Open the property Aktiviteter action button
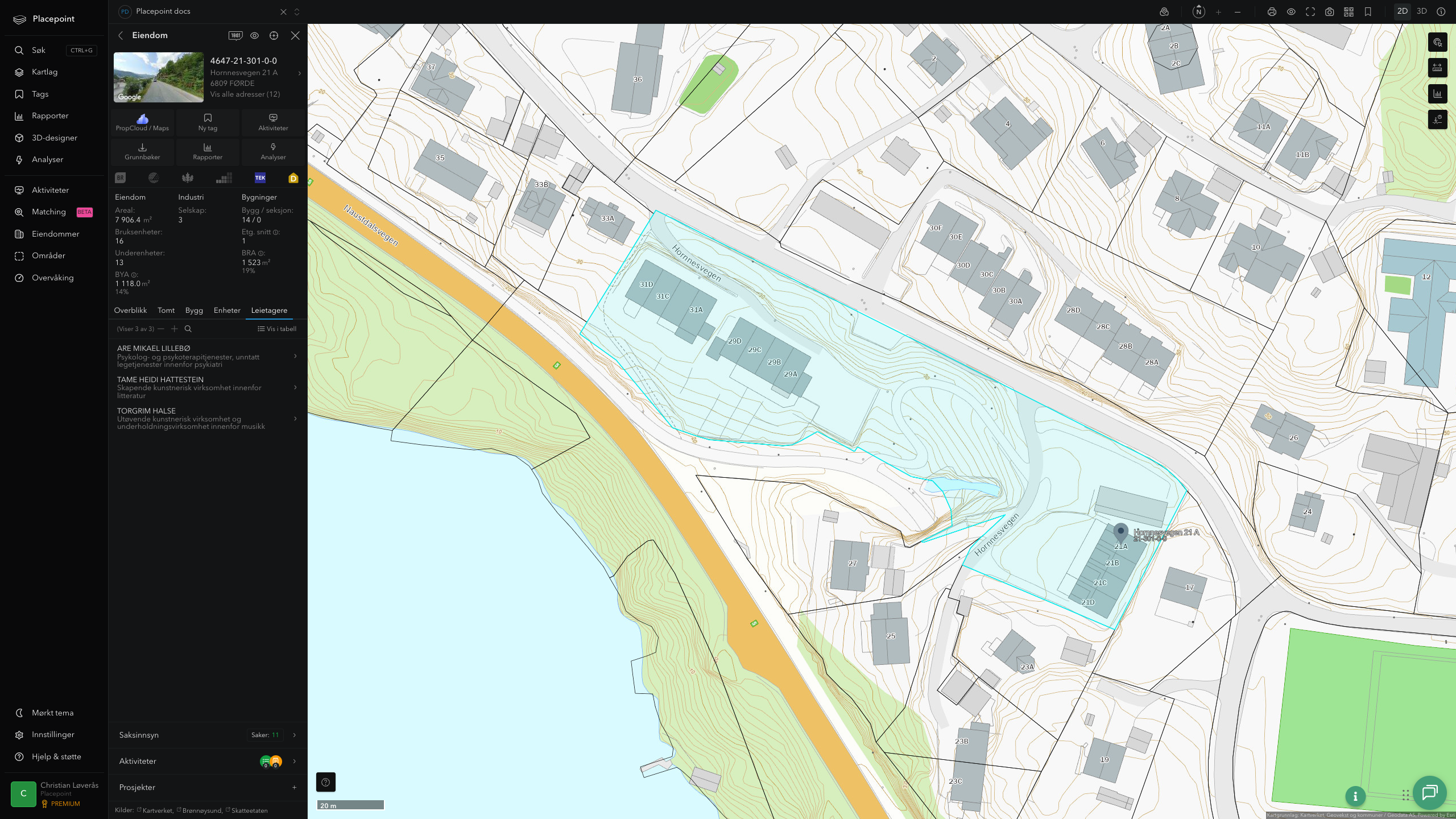 coord(273,122)
